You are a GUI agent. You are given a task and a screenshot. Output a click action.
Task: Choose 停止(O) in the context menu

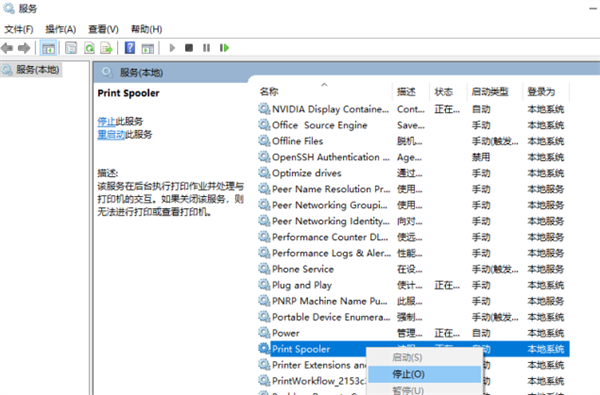click(424, 374)
